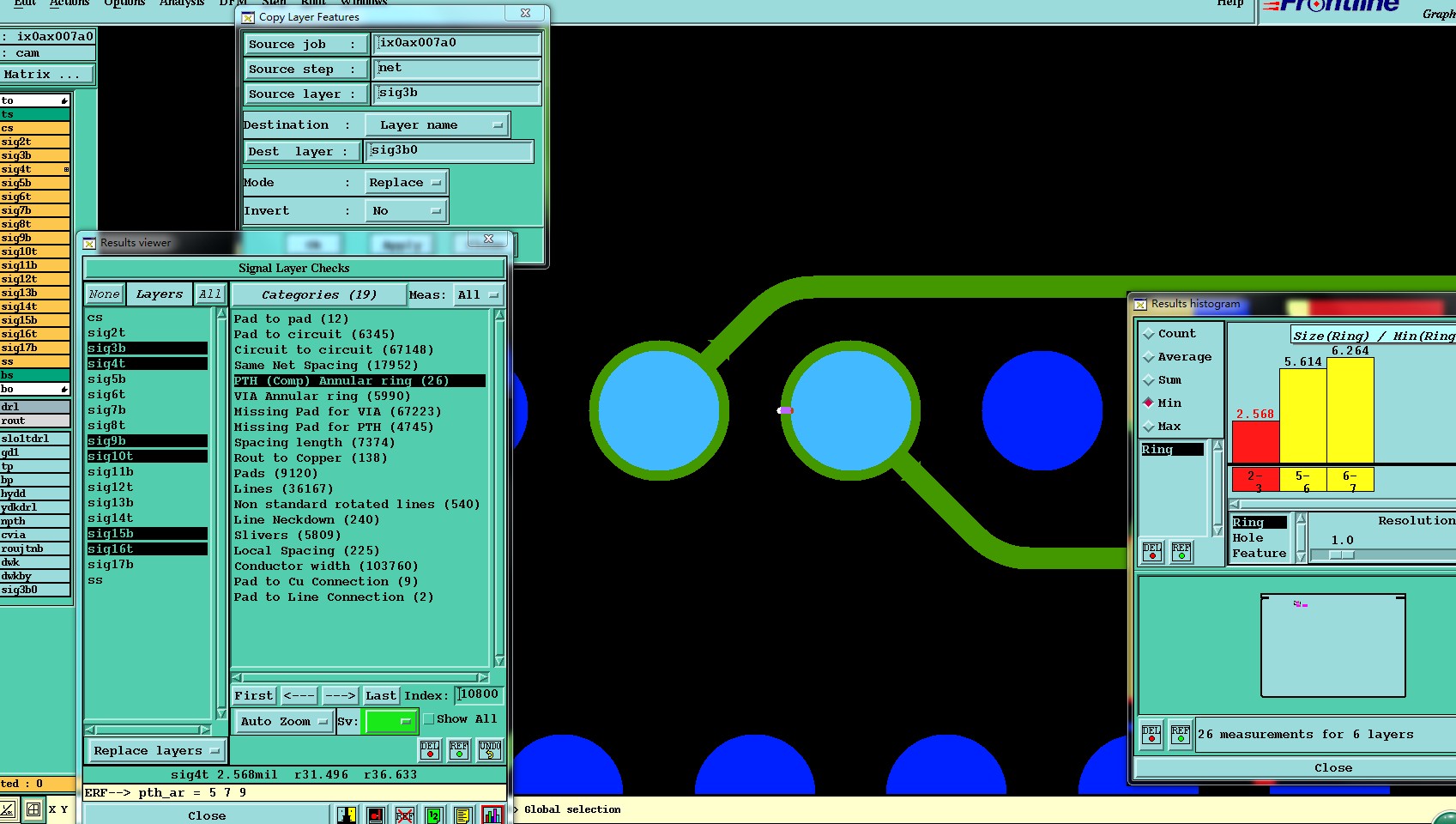1456x824 pixels.
Task: Click Close button in Results histogram
Action: coord(1332,768)
